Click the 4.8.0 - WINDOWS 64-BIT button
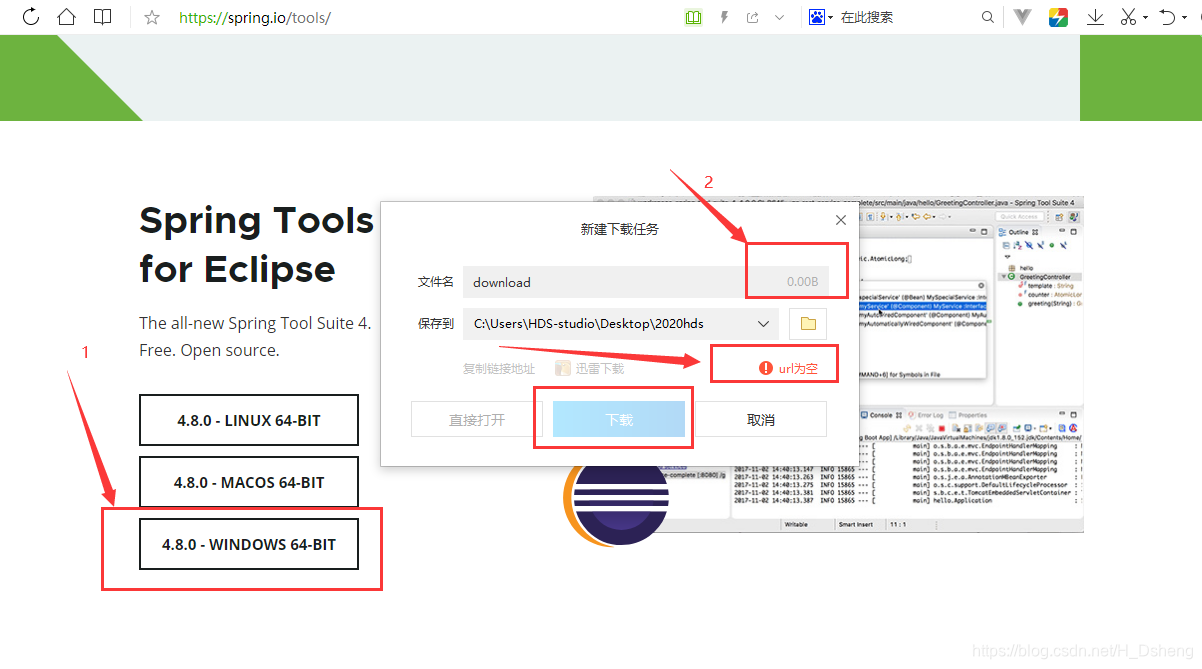The height and width of the screenshot is (669, 1202). 249,544
